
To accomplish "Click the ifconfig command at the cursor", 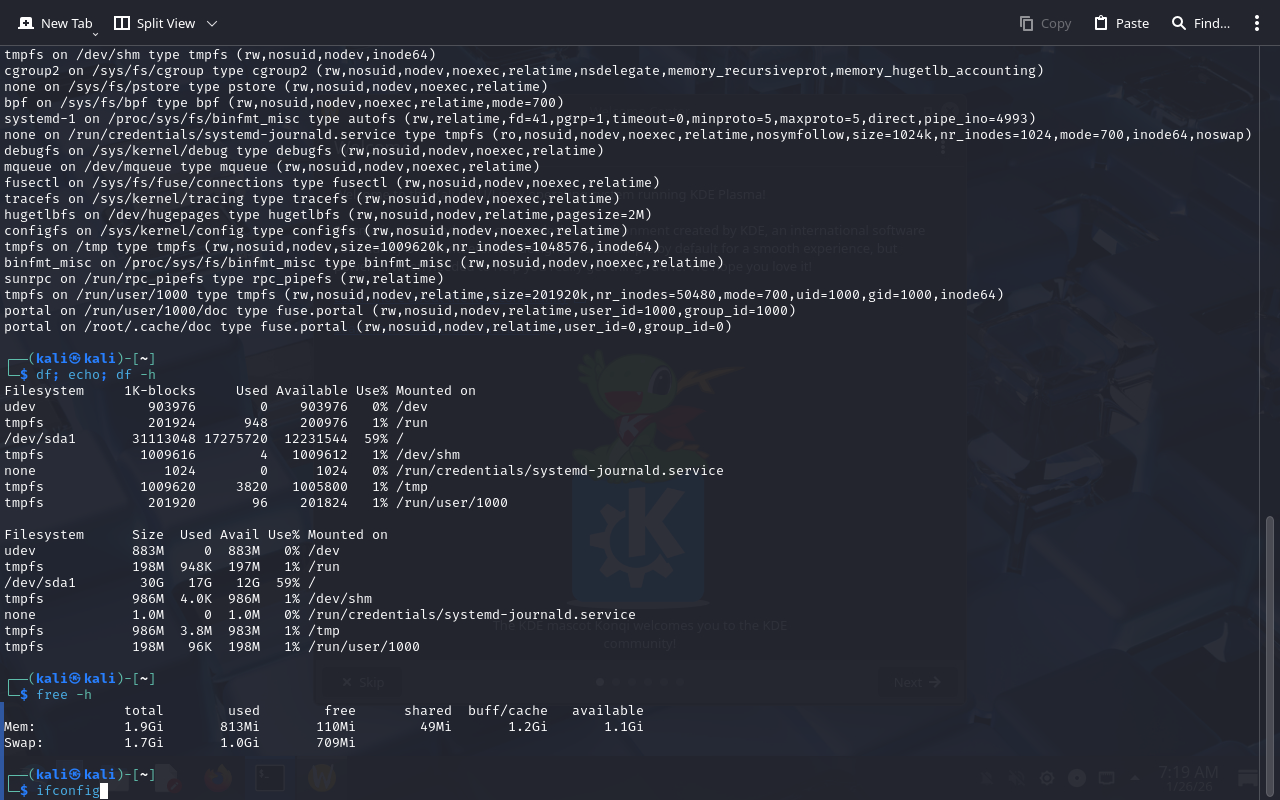I will coord(68,791).
